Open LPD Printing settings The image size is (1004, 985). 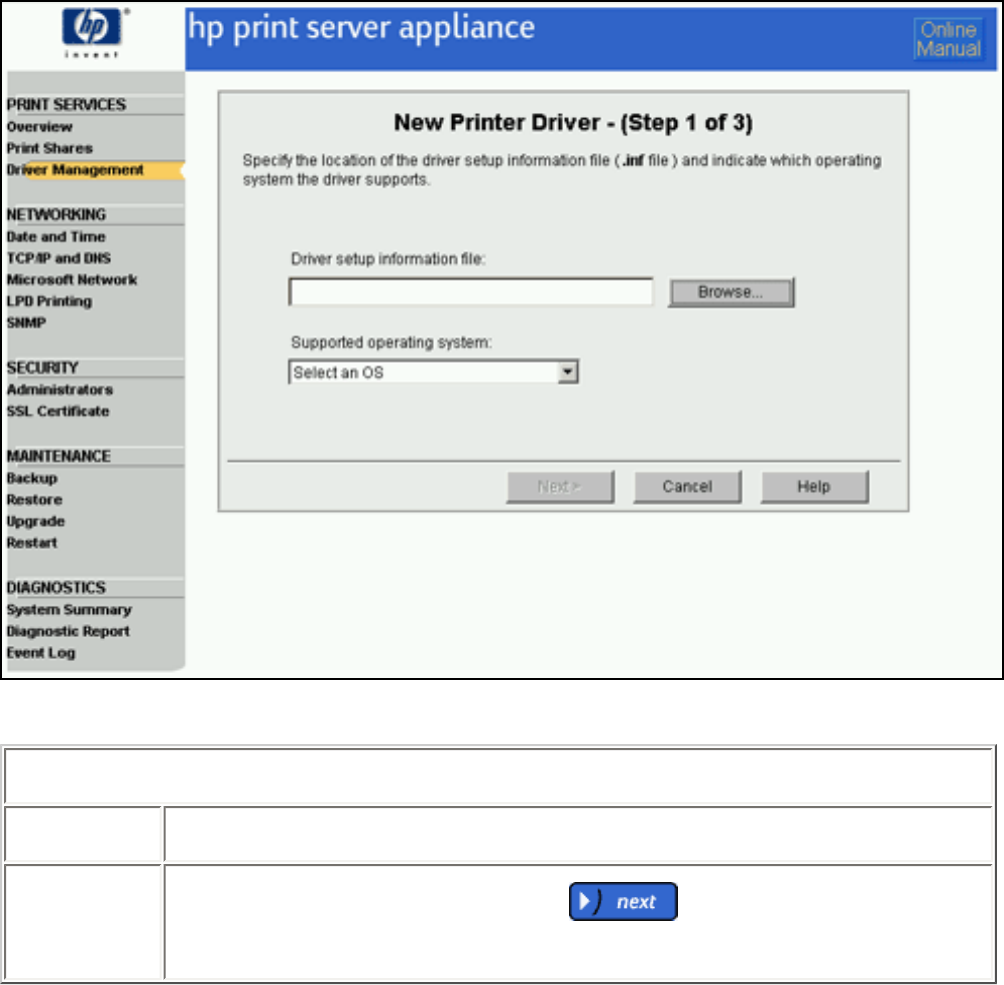[49, 301]
